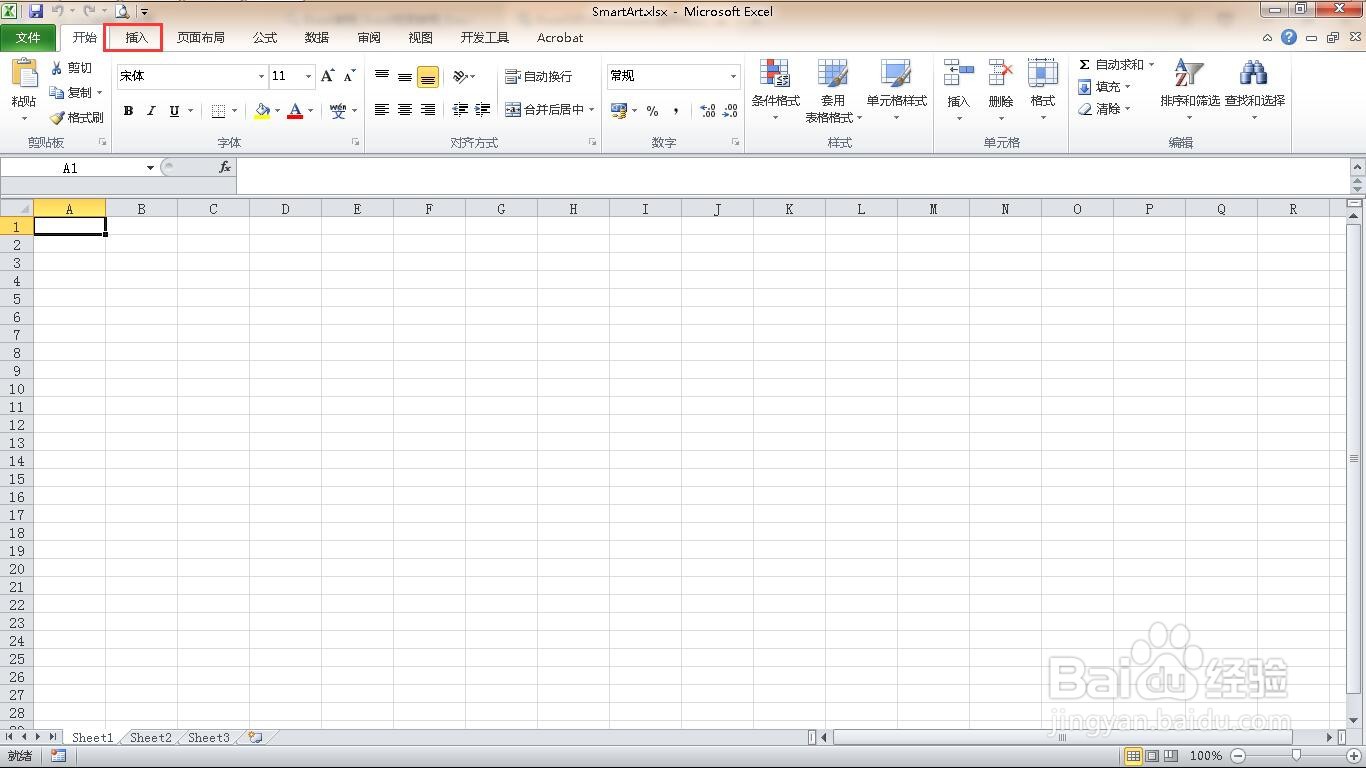Increase font size with large A icon

[327, 76]
